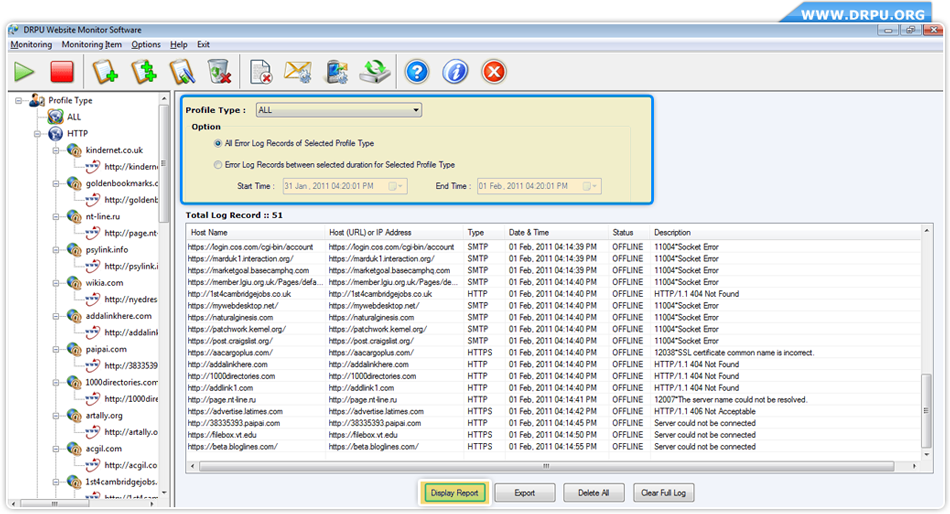Start monitoring with the green play icon

pos(24,72)
